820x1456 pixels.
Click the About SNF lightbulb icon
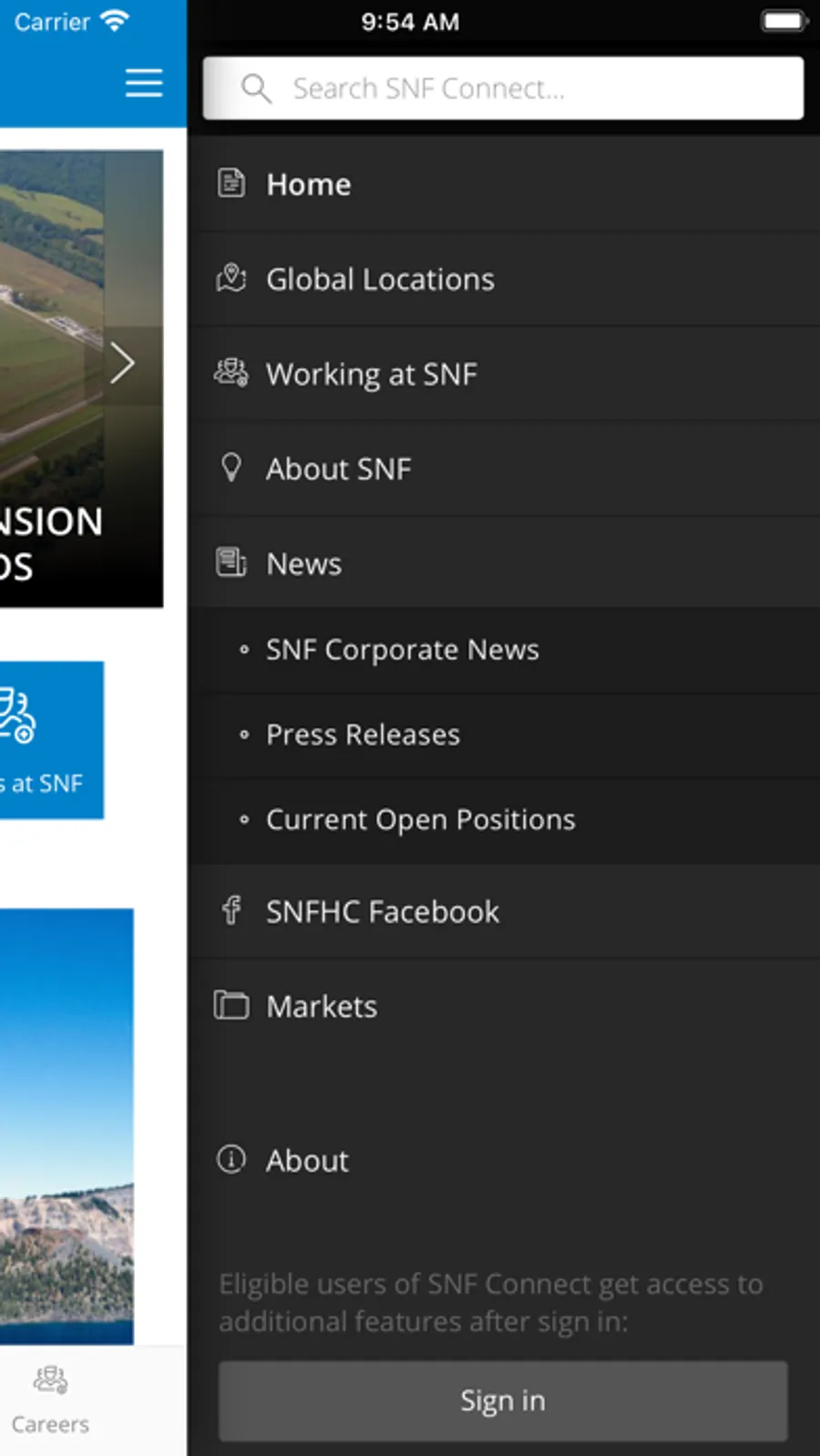(231, 467)
